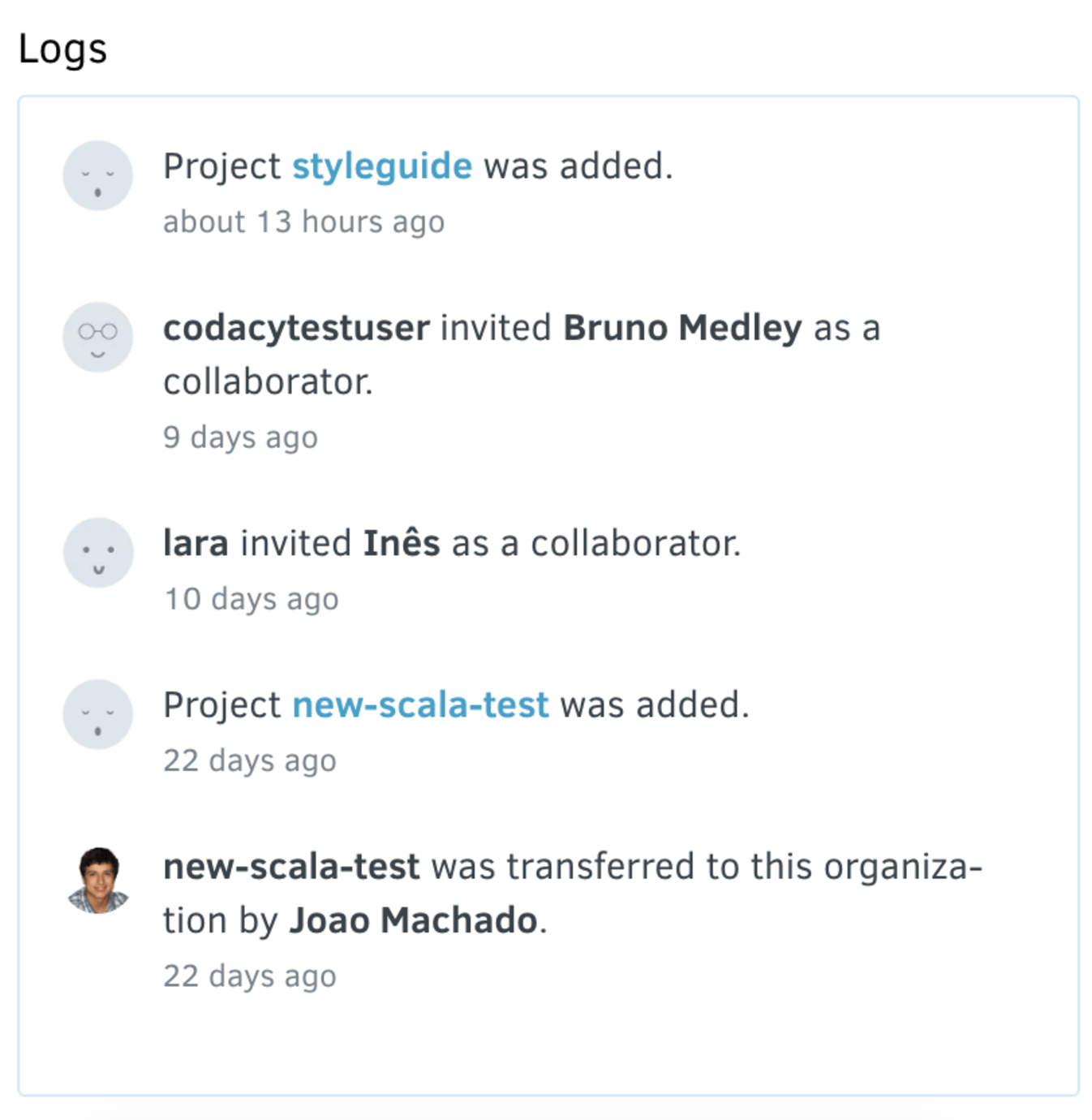
Task: Click the collaborator name Inês
Action: click(x=402, y=543)
